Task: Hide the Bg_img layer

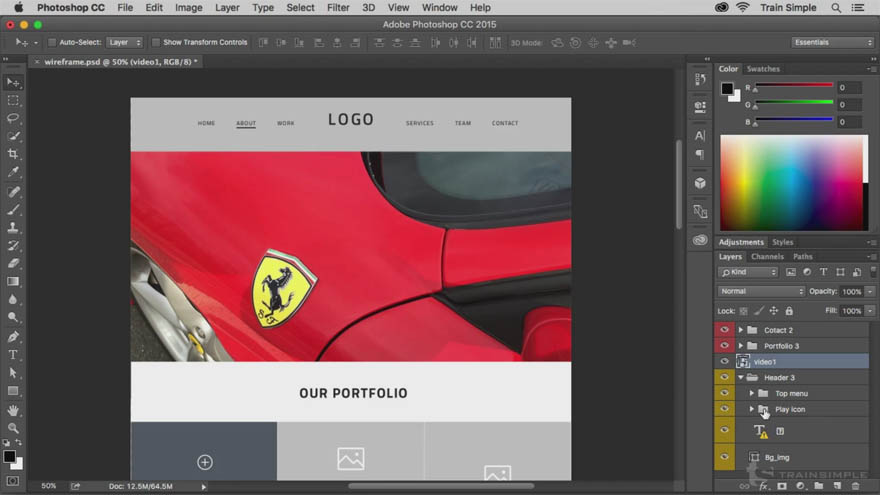Action: click(x=724, y=457)
